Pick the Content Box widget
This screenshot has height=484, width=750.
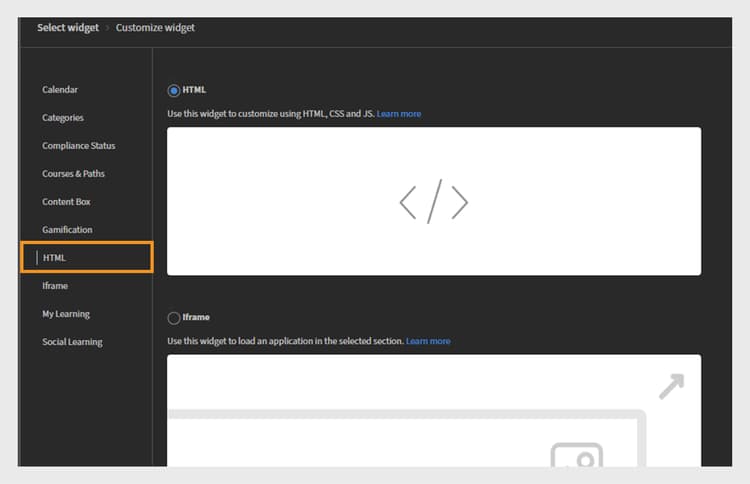coord(66,202)
